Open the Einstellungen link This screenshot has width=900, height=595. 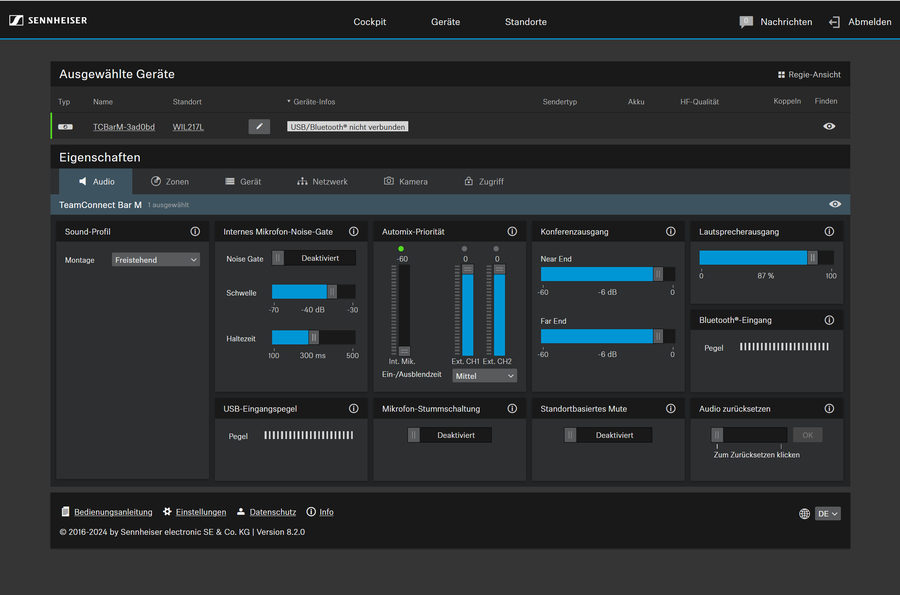[x=201, y=512]
